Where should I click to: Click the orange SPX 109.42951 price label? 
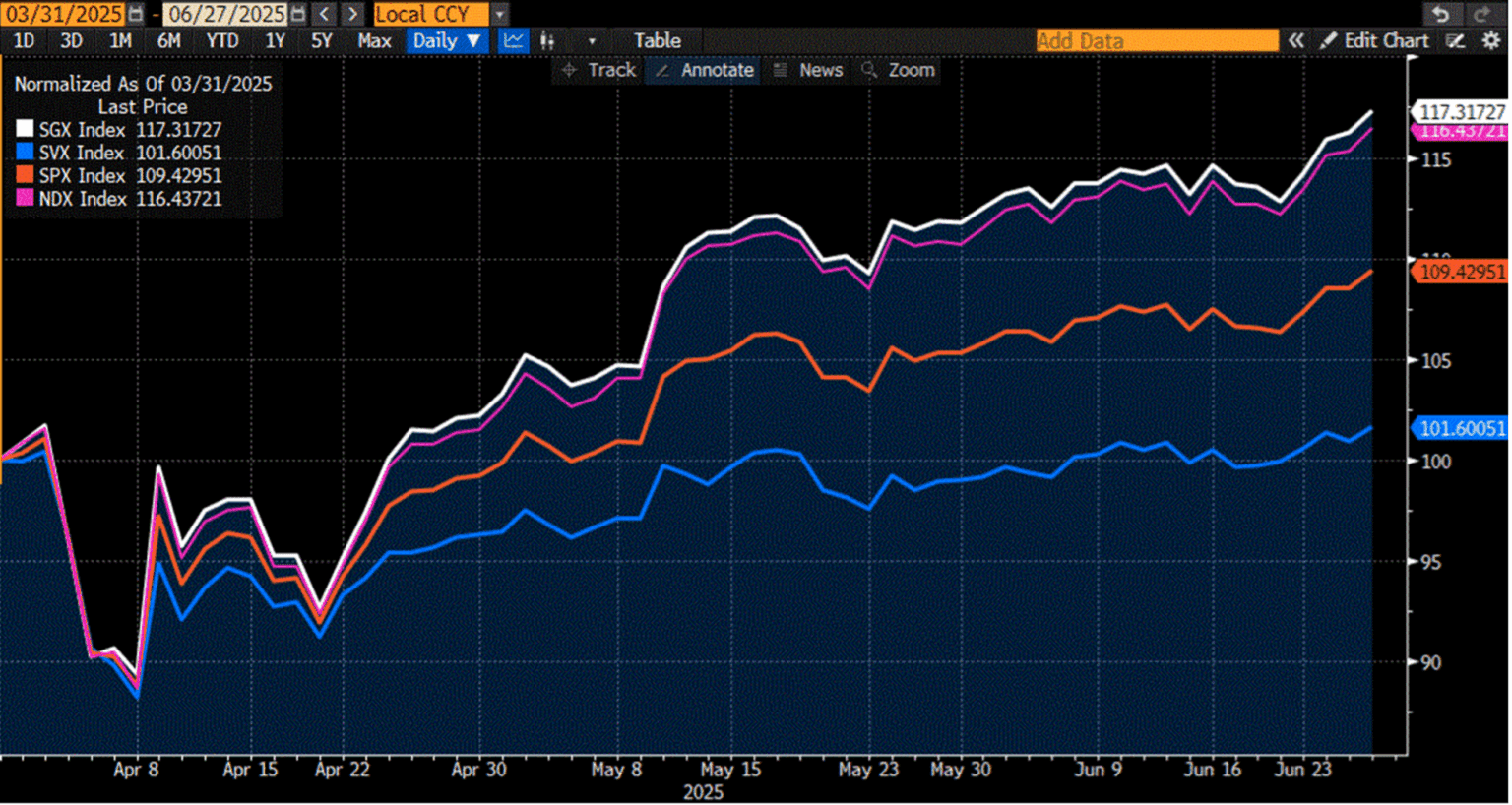tap(1461, 273)
